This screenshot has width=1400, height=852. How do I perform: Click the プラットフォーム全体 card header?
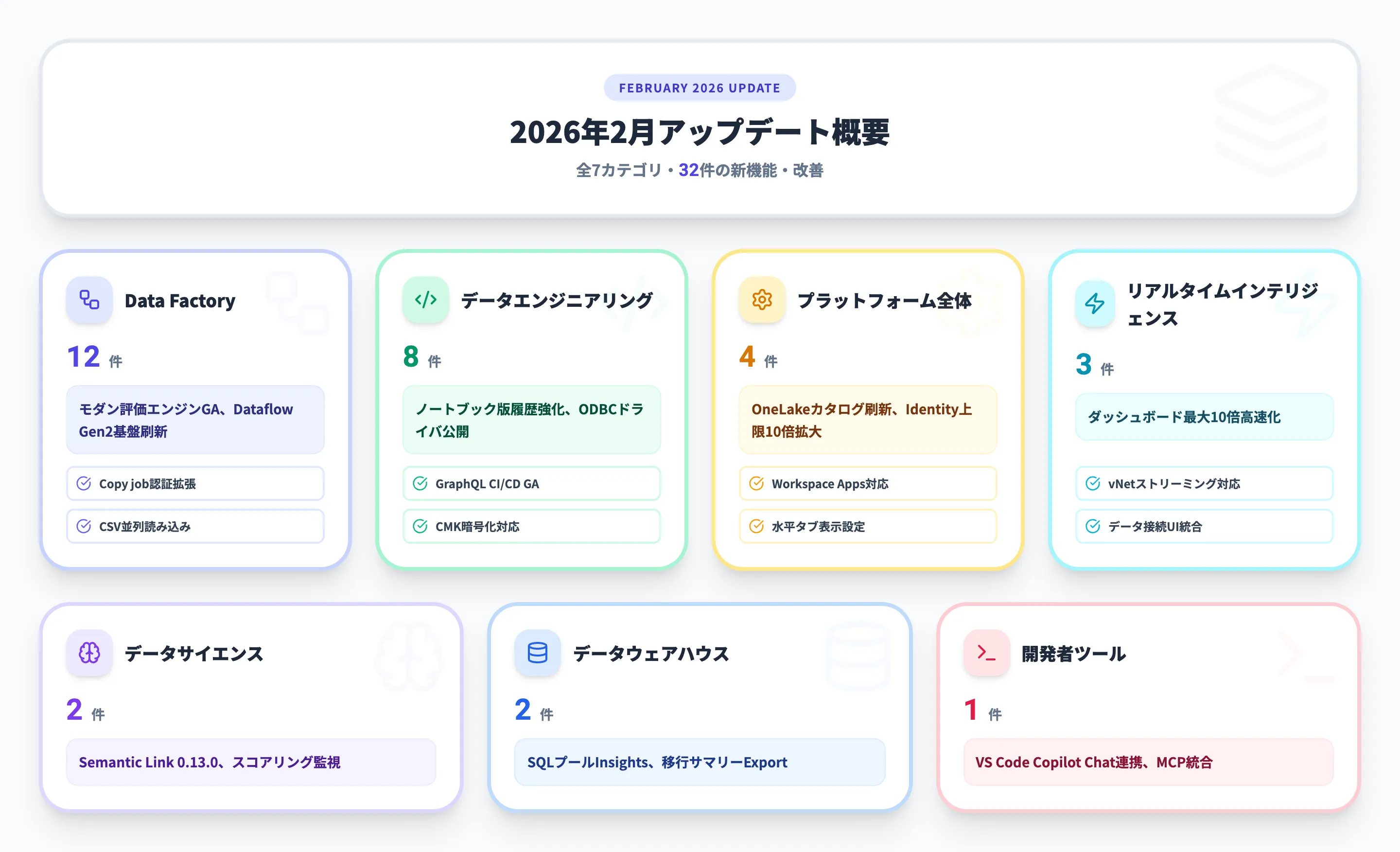click(x=885, y=301)
